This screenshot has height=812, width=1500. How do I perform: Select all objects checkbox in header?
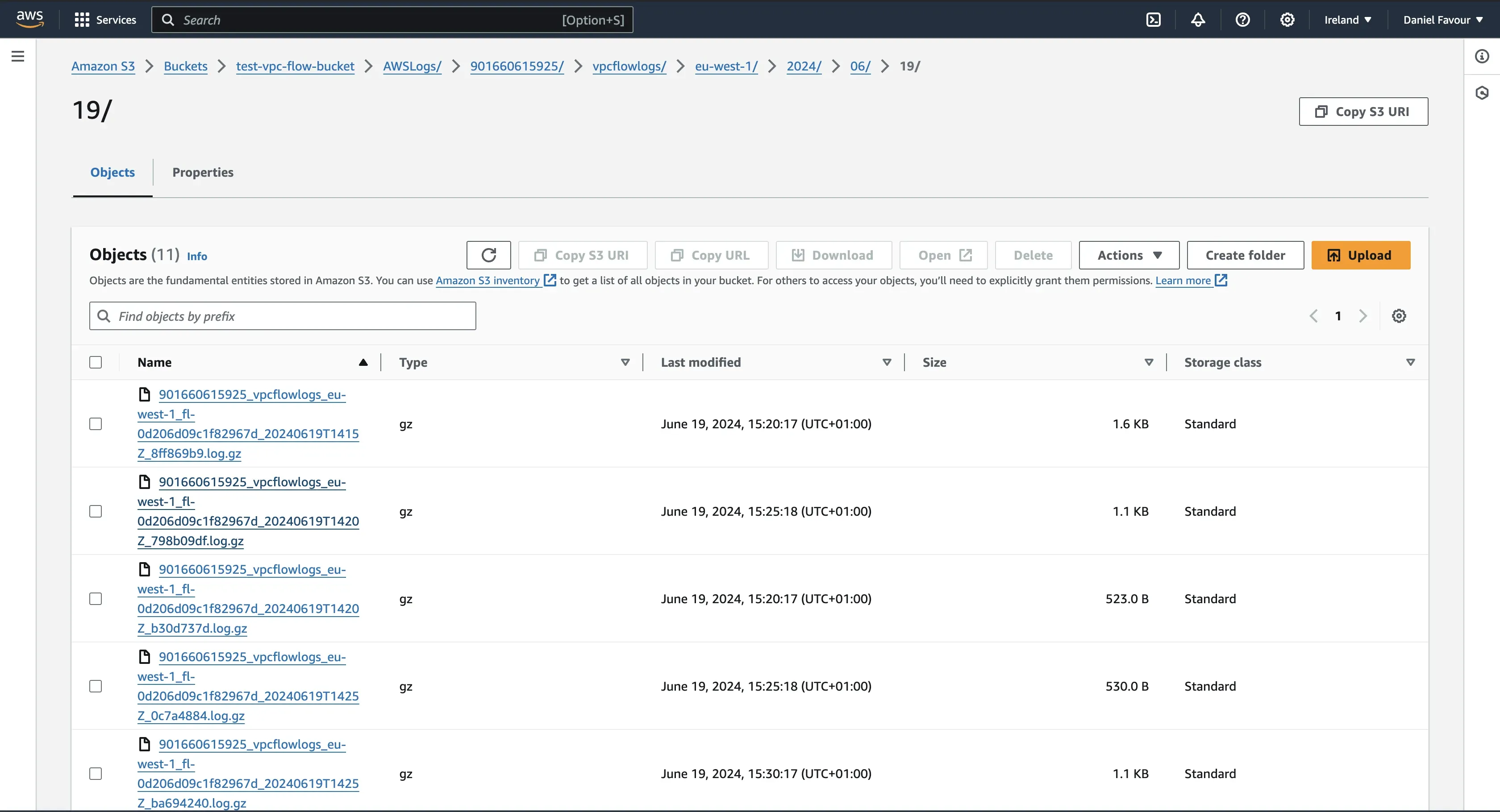96,362
